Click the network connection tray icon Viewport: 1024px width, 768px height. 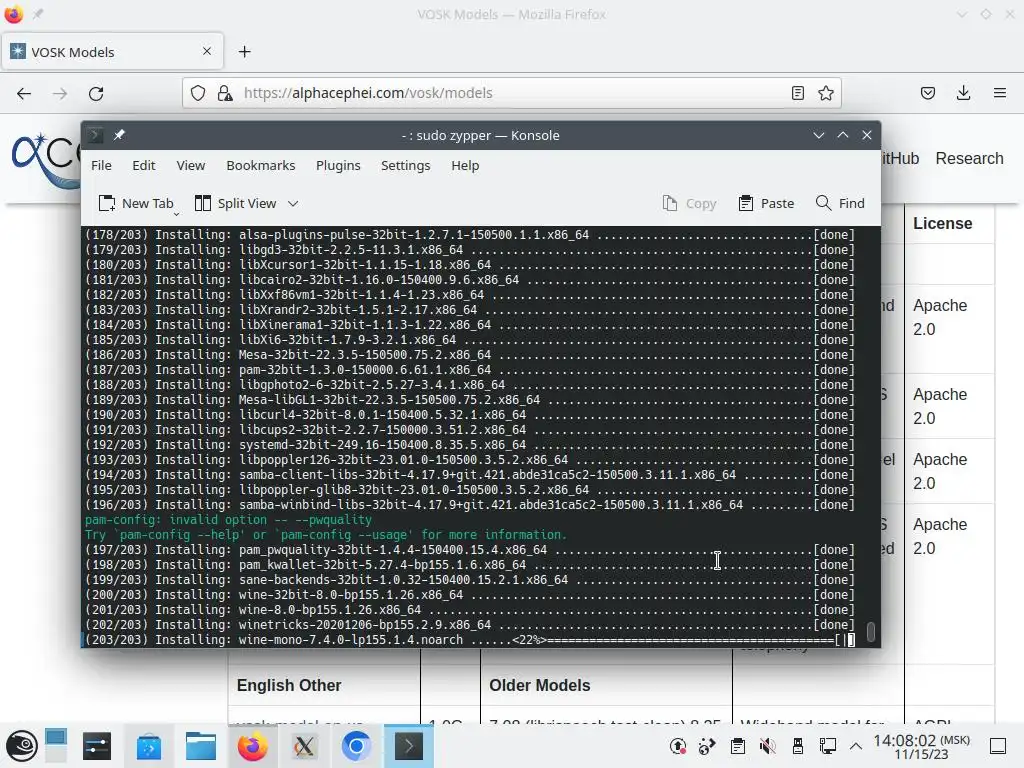827,746
